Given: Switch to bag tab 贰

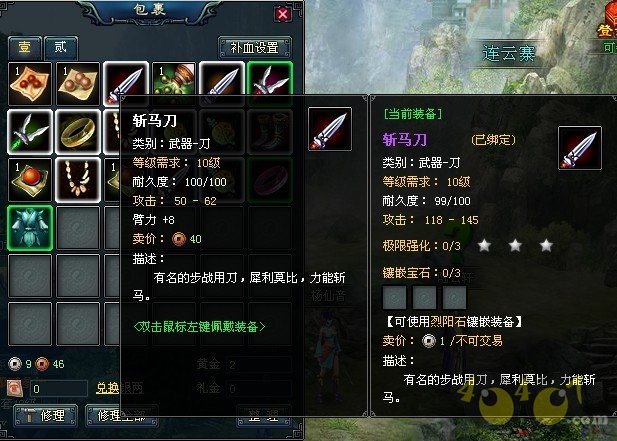Looking at the screenshot, I should click(x=61, y=48).
